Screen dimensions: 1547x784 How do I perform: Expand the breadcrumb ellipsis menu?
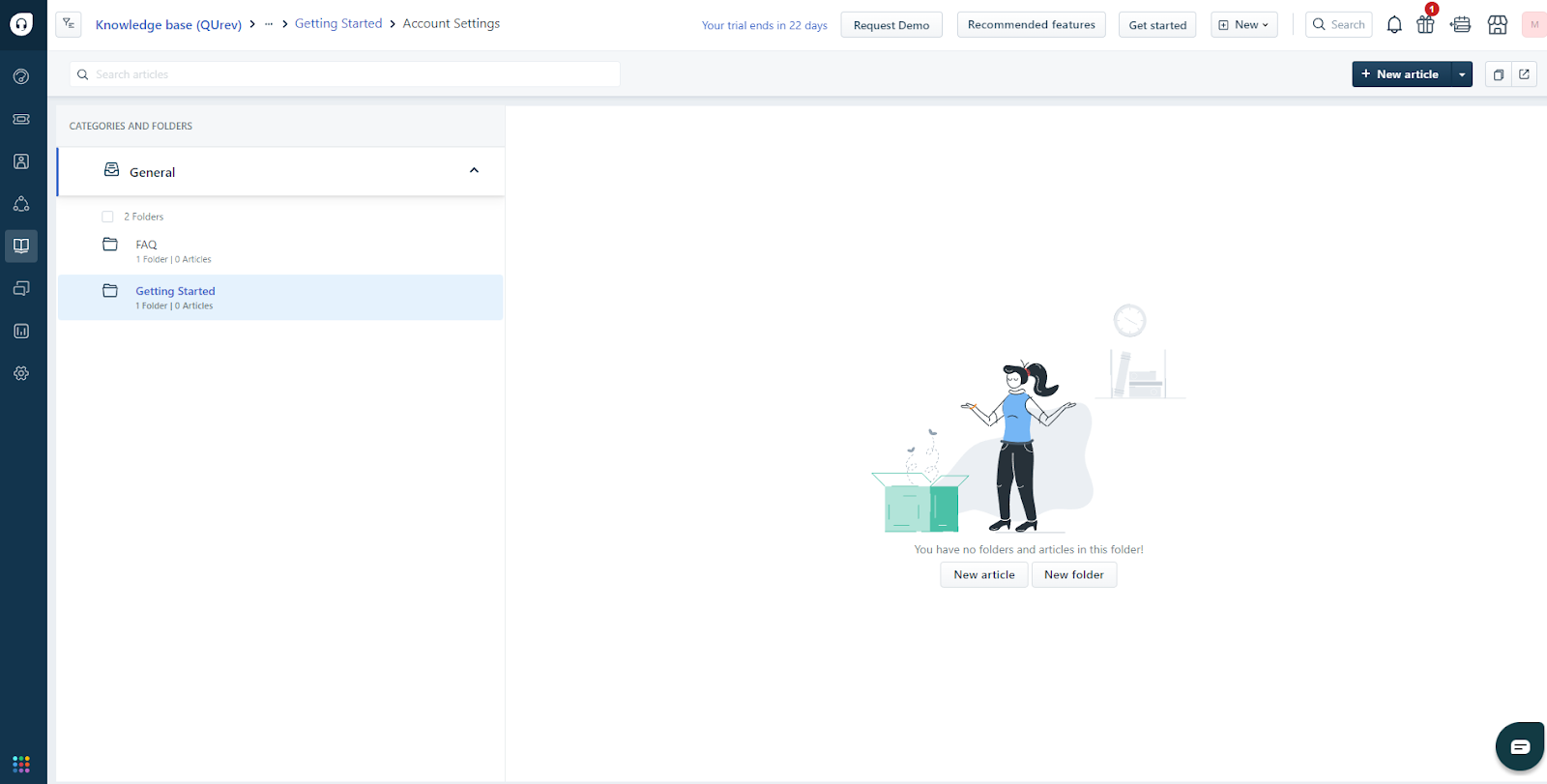pyautogui.click(x=269, y=24)
